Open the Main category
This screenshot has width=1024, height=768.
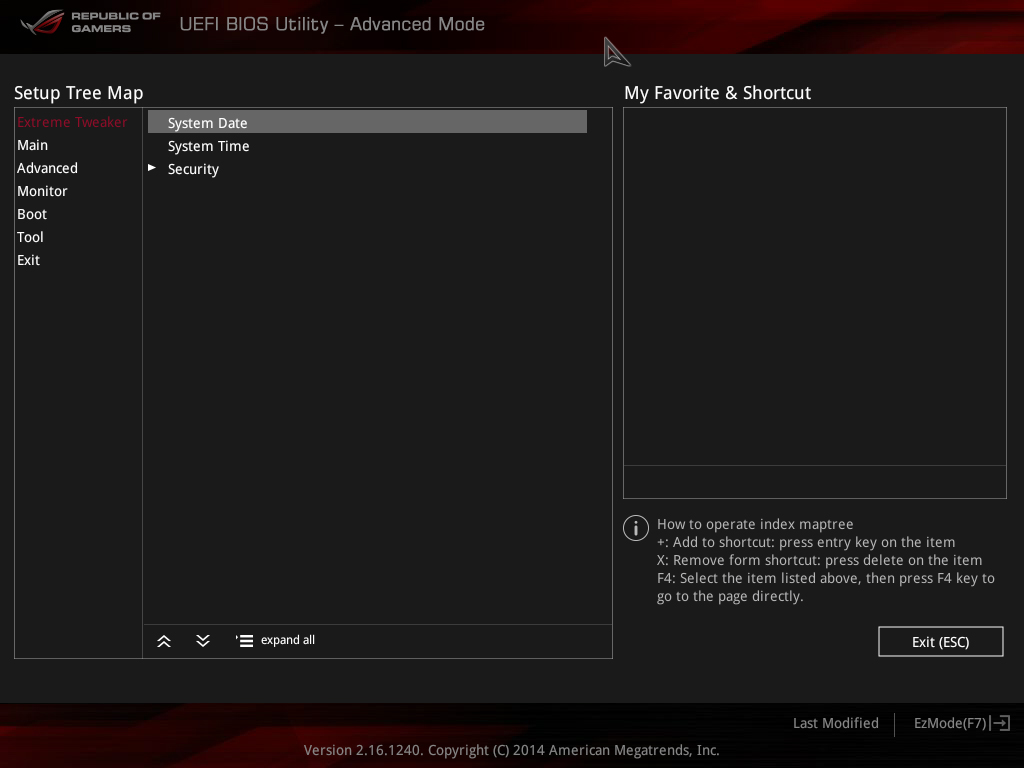[33, 145]
